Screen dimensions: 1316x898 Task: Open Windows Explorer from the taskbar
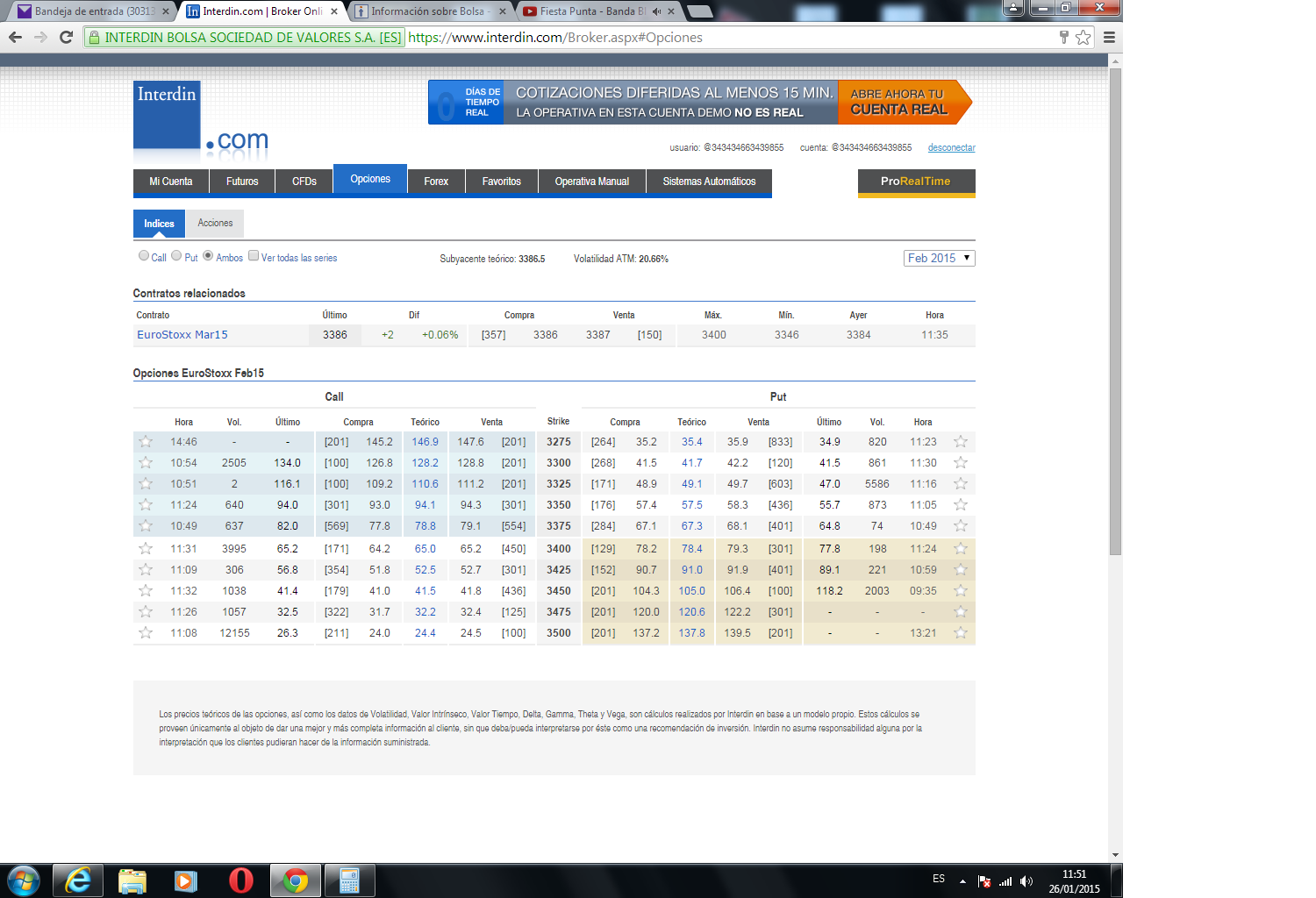coord(132,880)
